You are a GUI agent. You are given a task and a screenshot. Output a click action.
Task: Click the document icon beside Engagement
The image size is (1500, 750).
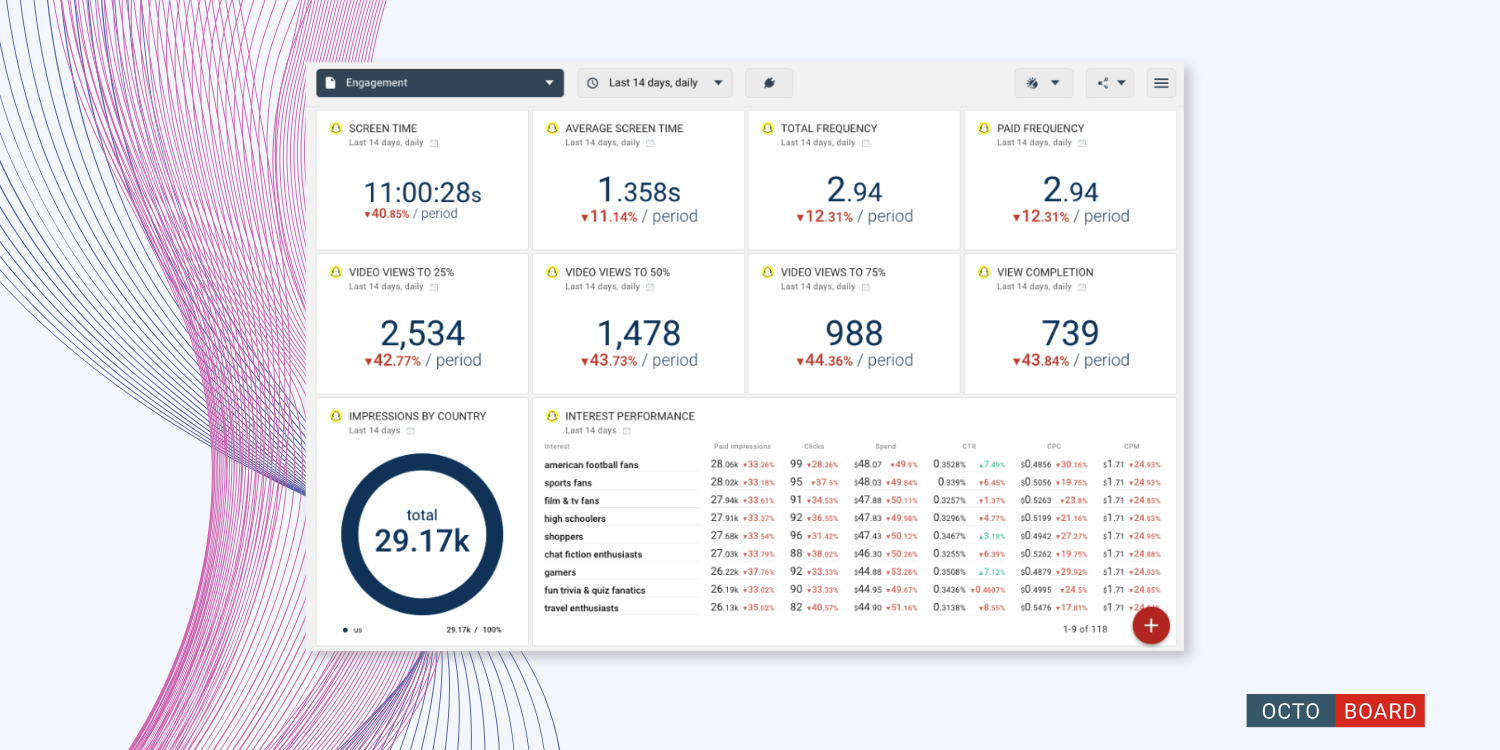pos(330,83)
